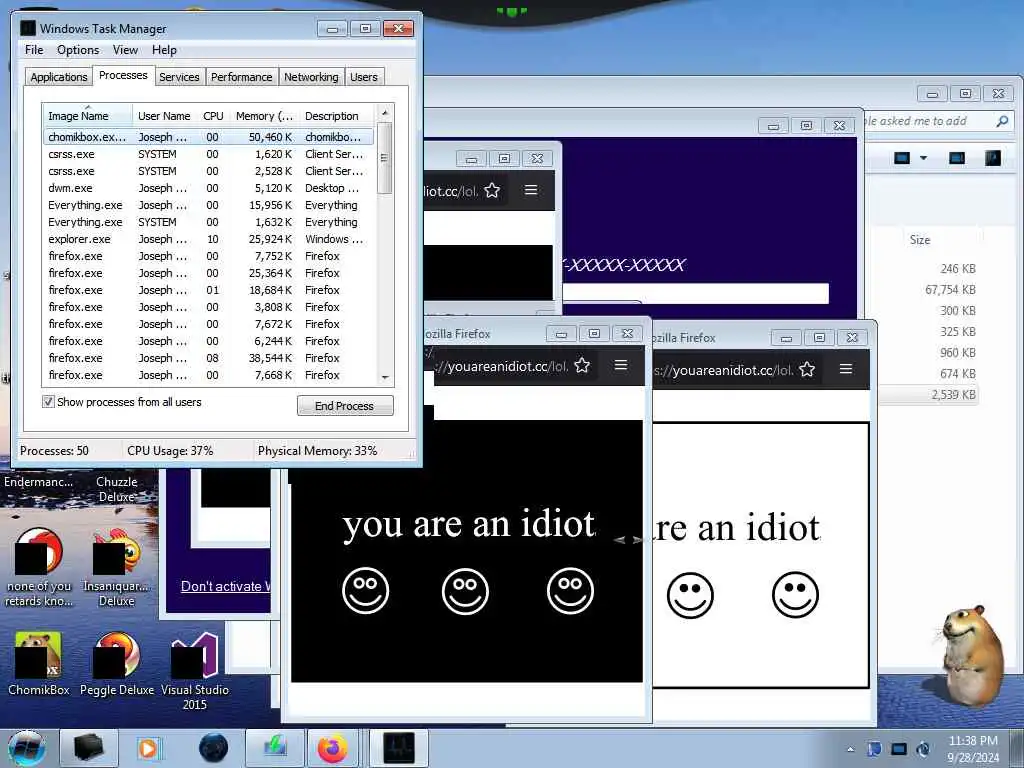Switch to the Services tab

pyautogui.click(x=179, y=77)
